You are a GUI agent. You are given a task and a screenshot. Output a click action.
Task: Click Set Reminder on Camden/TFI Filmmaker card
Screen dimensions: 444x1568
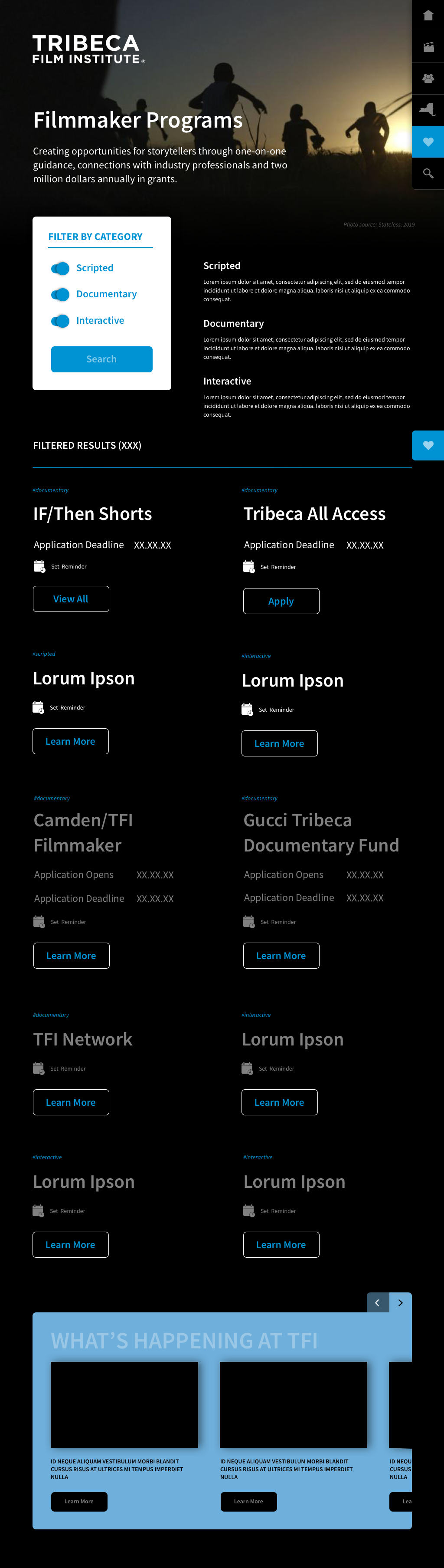coord(69,922)
